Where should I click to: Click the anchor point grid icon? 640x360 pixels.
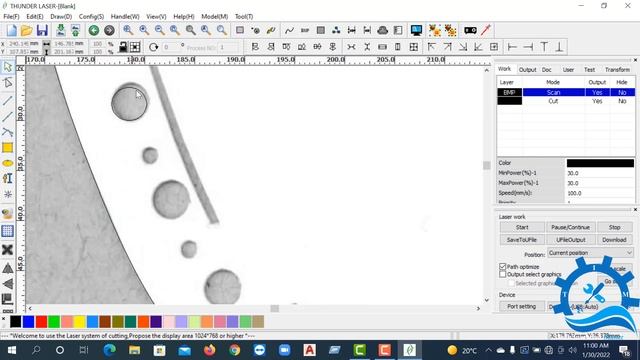[135, 47]
